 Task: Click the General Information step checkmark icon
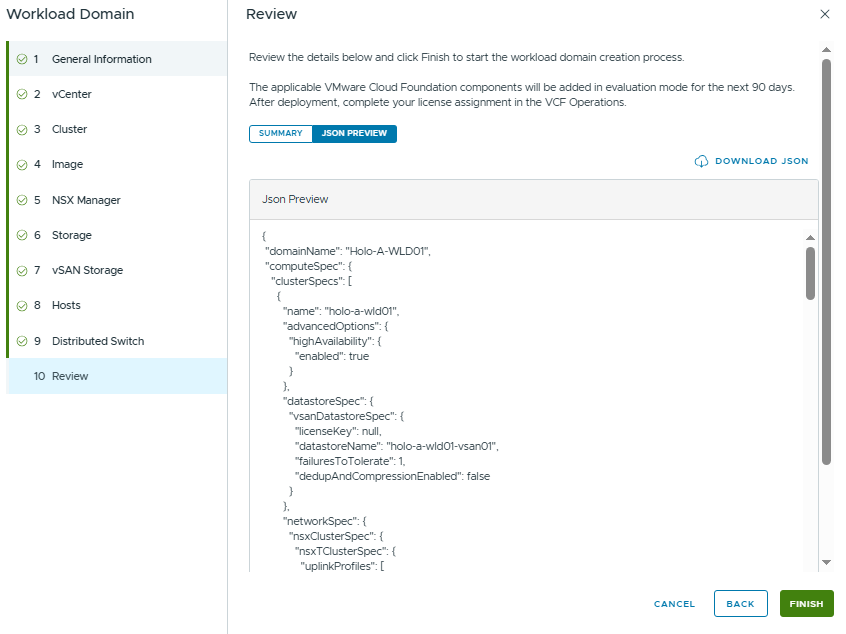pos(22,59)
